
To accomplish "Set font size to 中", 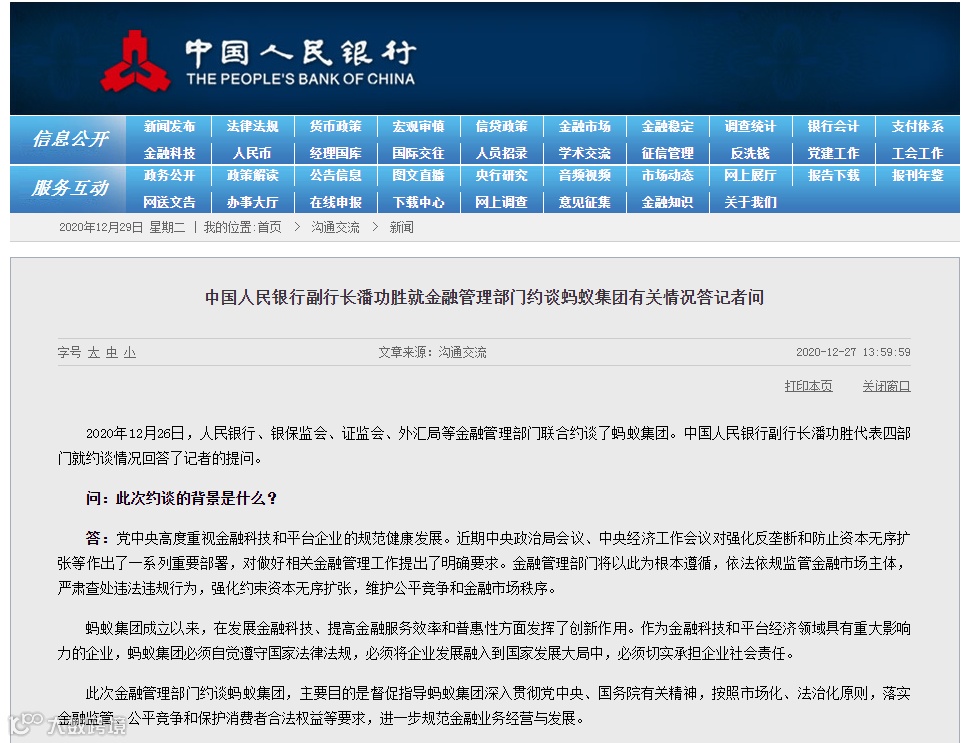I will point(112,352).
